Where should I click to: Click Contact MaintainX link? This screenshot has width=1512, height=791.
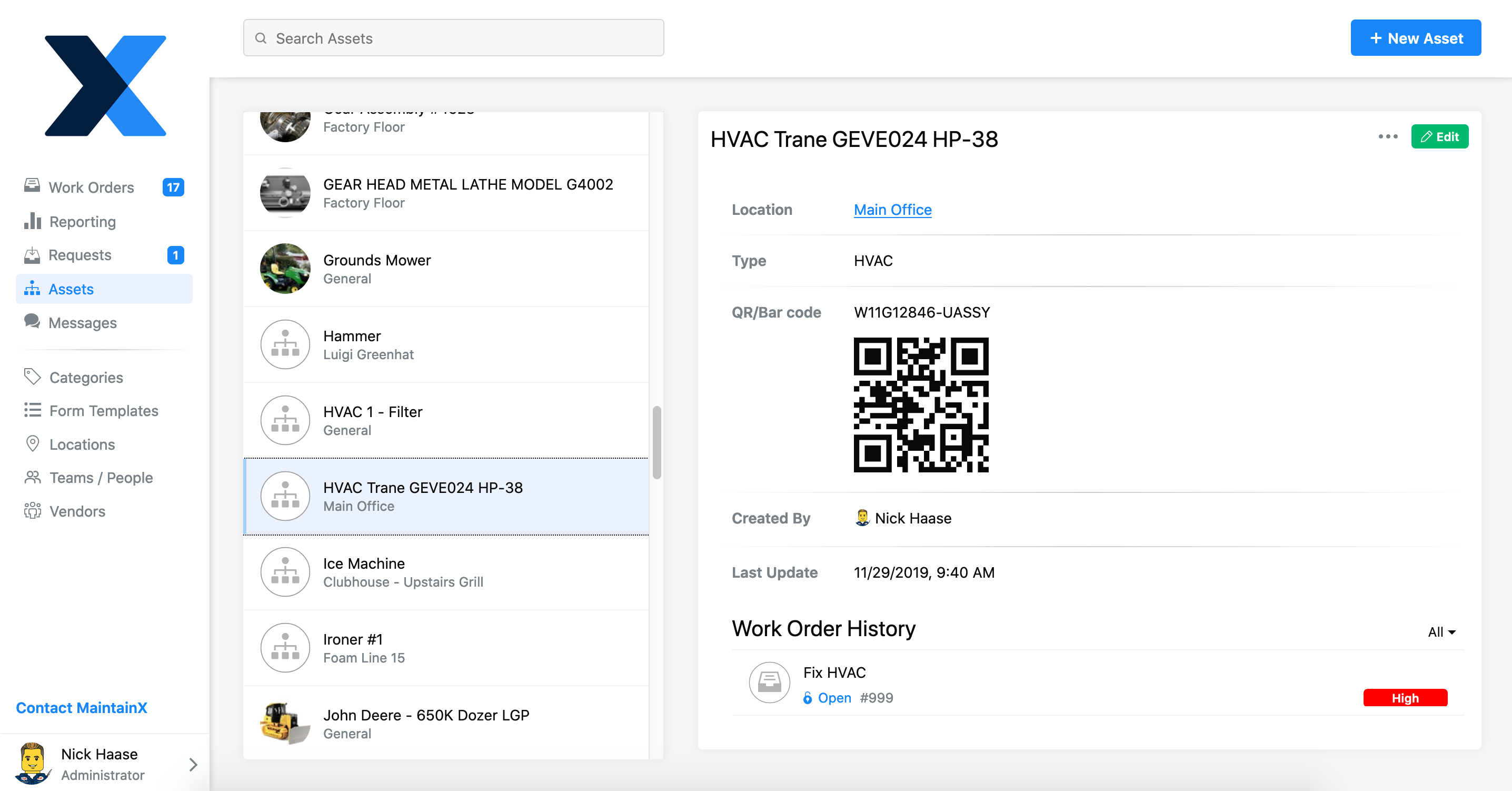coord(82,708)
